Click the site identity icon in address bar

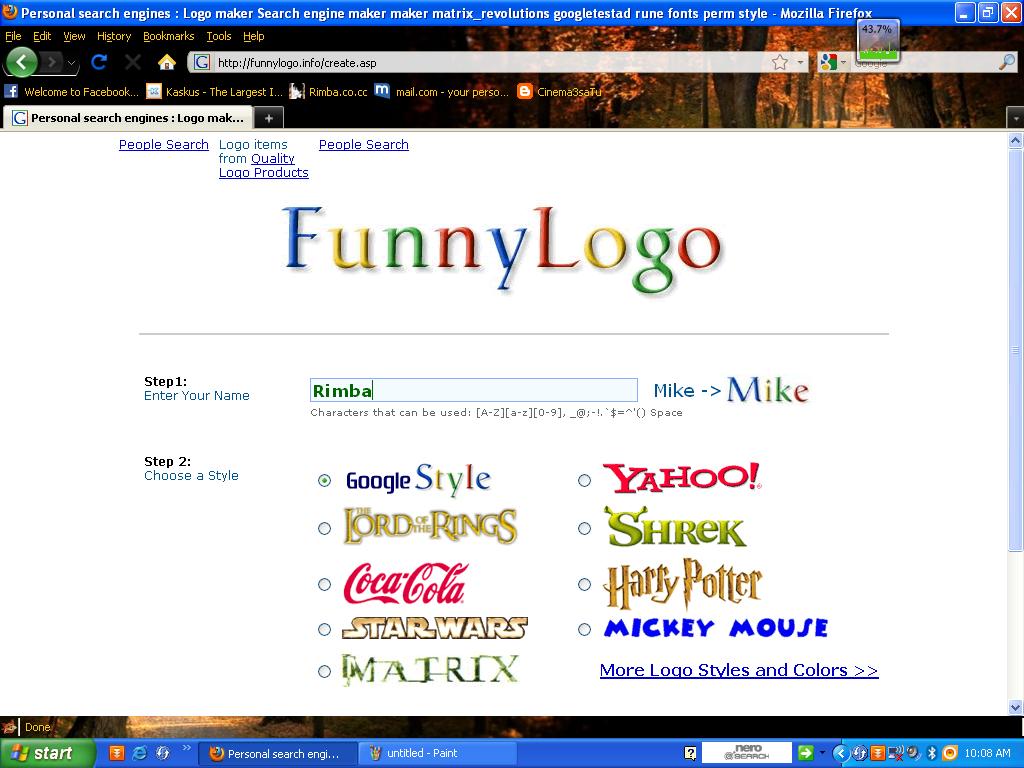click(202, 63)
